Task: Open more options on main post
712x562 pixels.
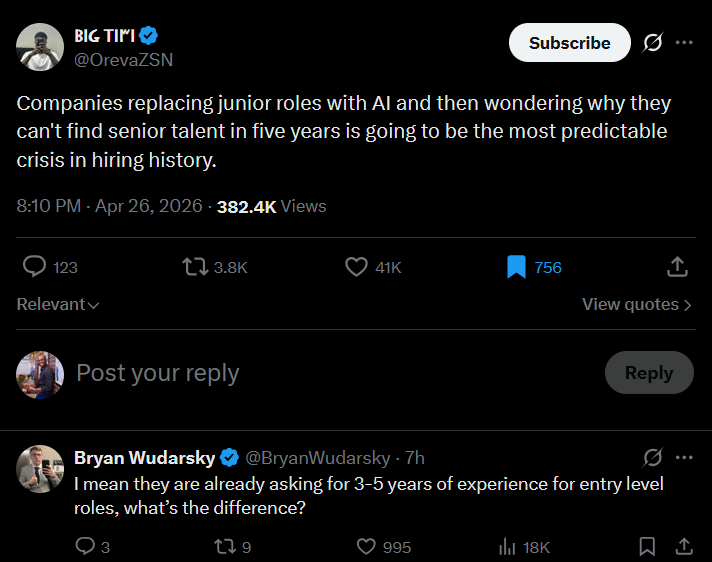Action: point(685,43)
